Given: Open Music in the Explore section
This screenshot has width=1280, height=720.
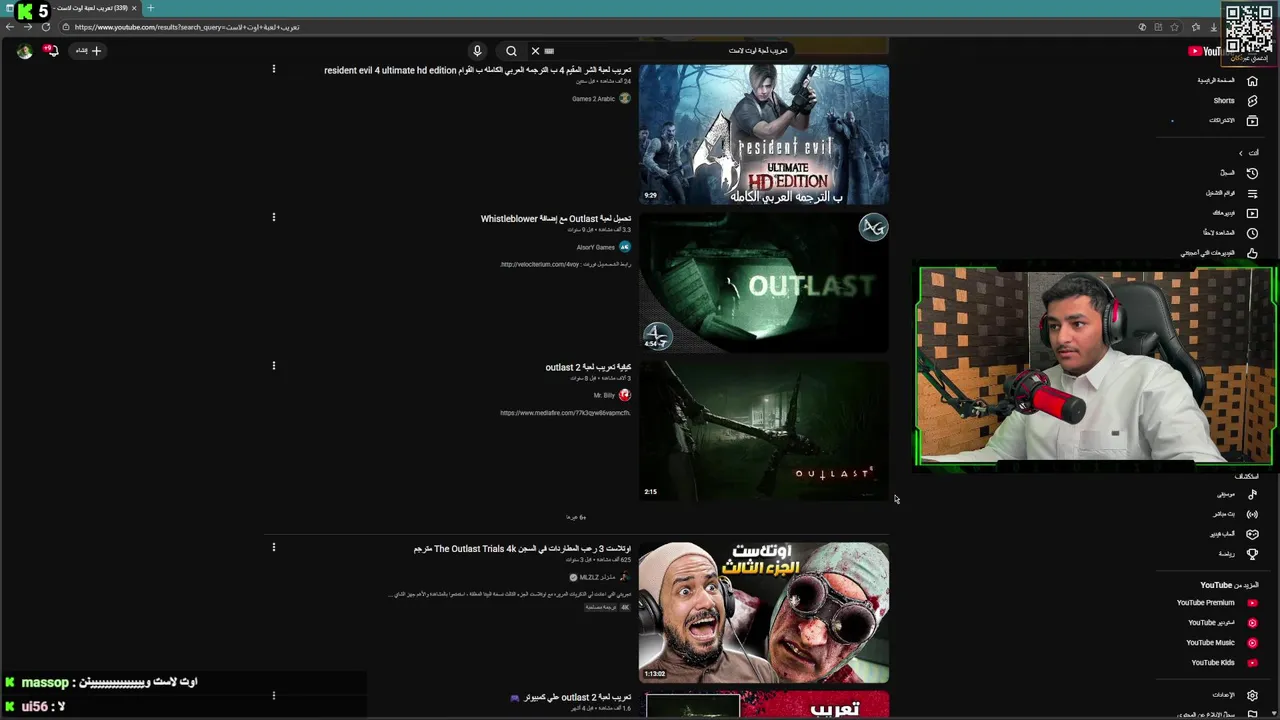Looking at the screenshot, I should point(1236,494).
